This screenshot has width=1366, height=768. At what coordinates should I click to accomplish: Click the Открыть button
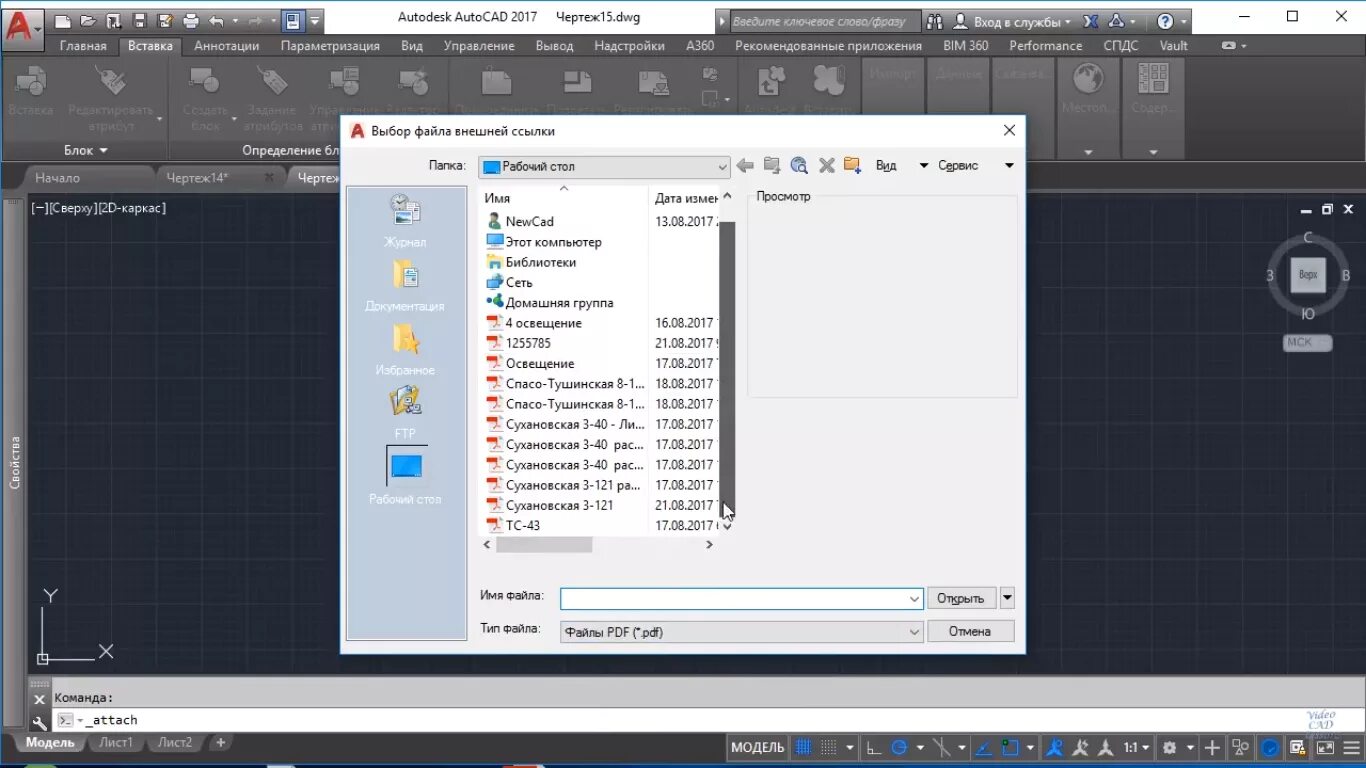point(961,598)
